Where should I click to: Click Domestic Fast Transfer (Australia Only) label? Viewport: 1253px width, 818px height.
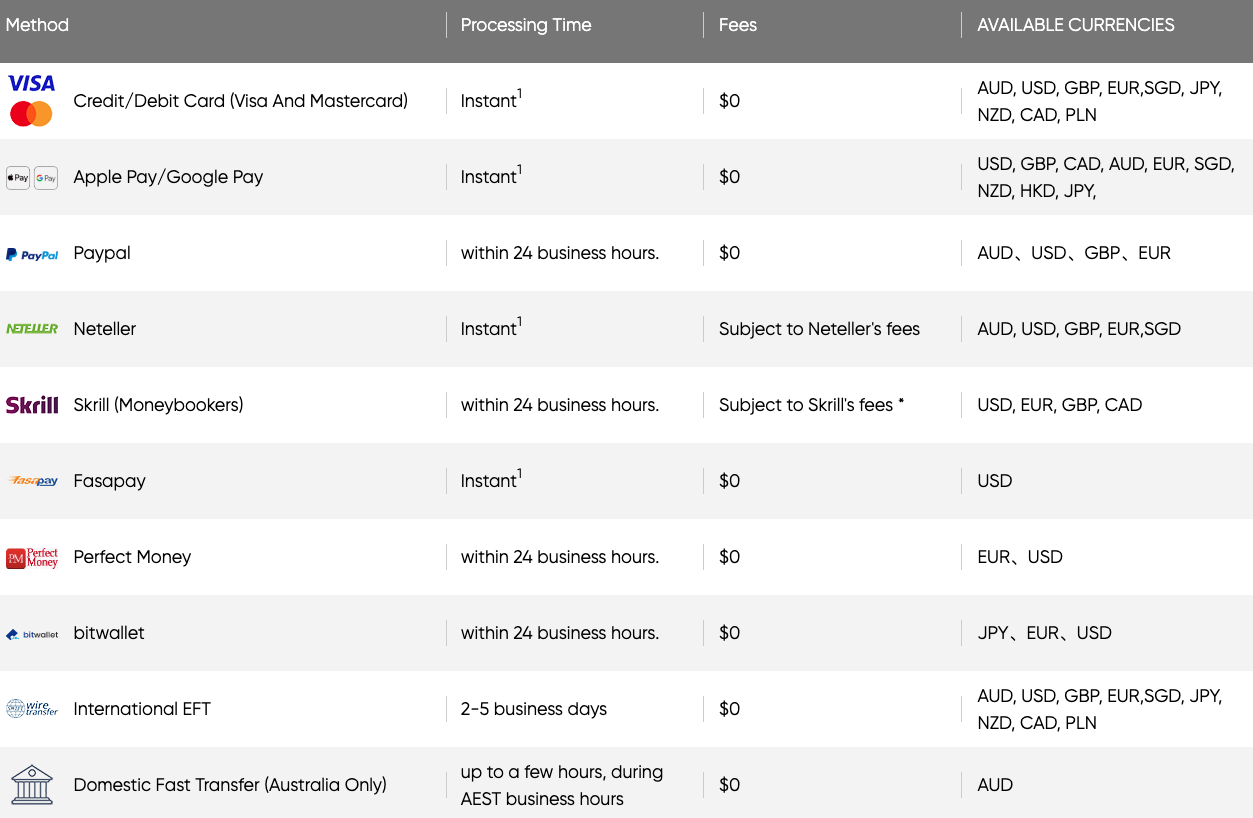(230, 785)
